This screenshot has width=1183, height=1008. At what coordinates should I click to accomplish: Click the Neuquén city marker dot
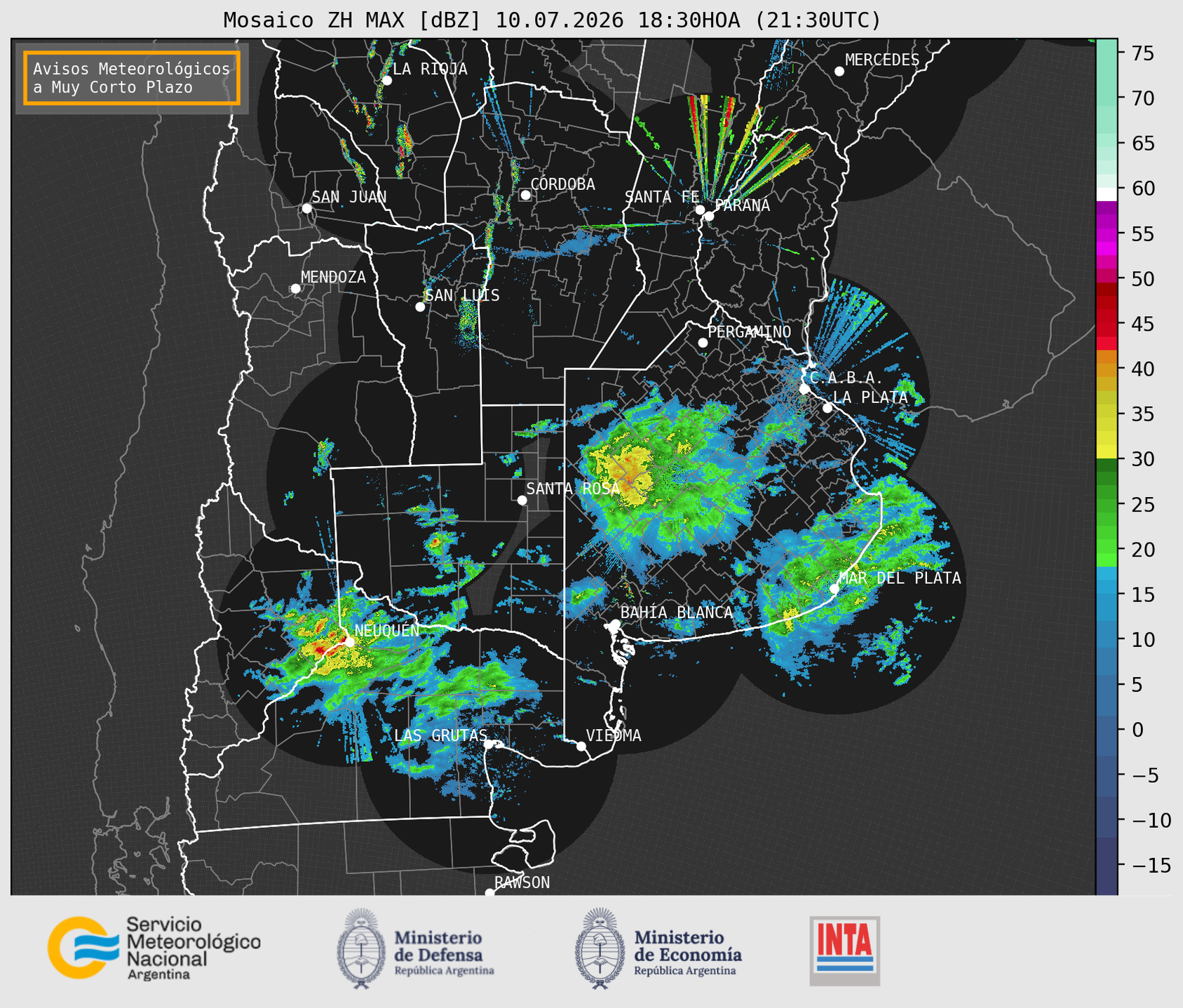click(349, 641)
